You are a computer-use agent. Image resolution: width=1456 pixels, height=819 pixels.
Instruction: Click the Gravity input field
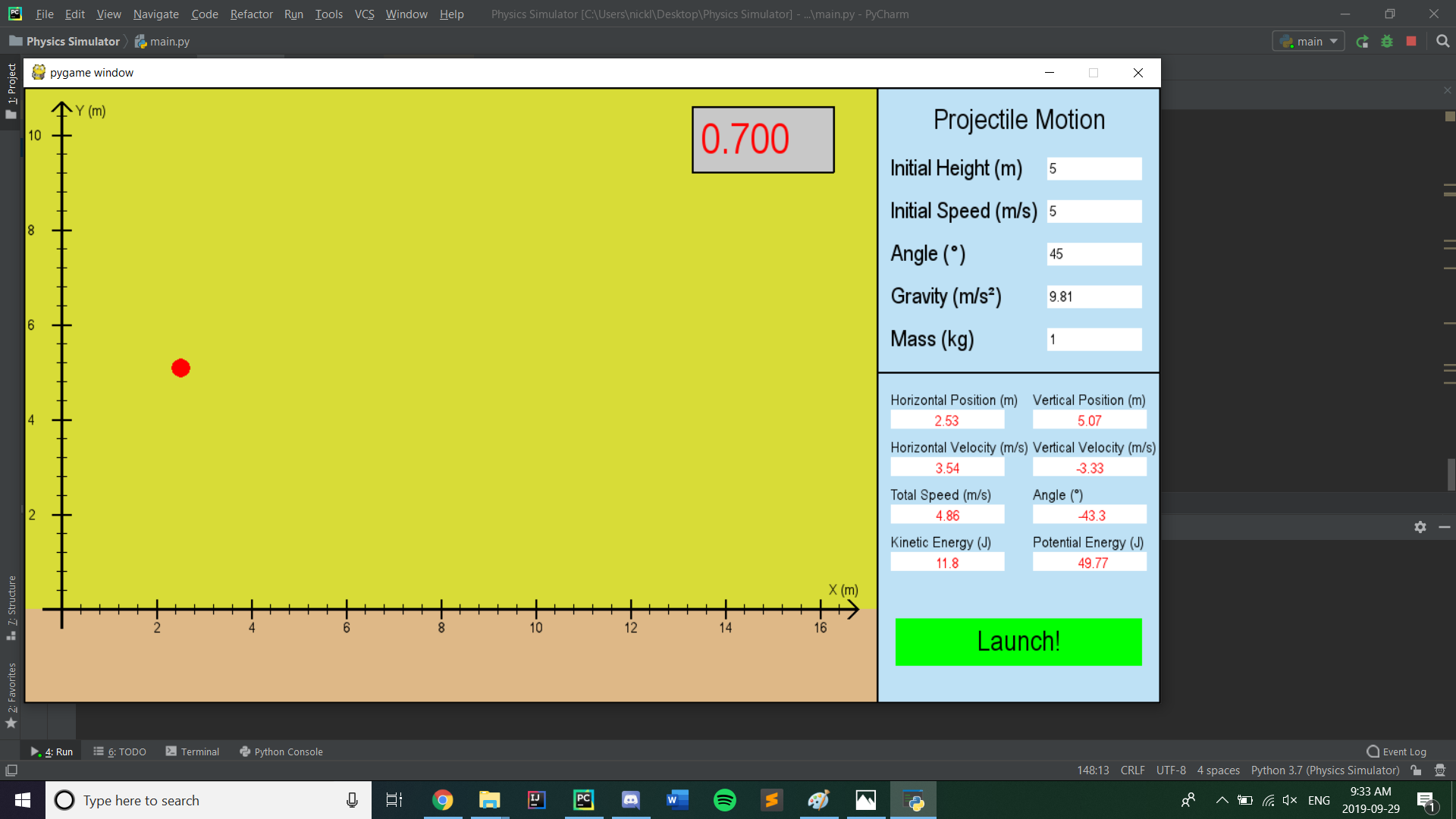(x=1094, y=297)
